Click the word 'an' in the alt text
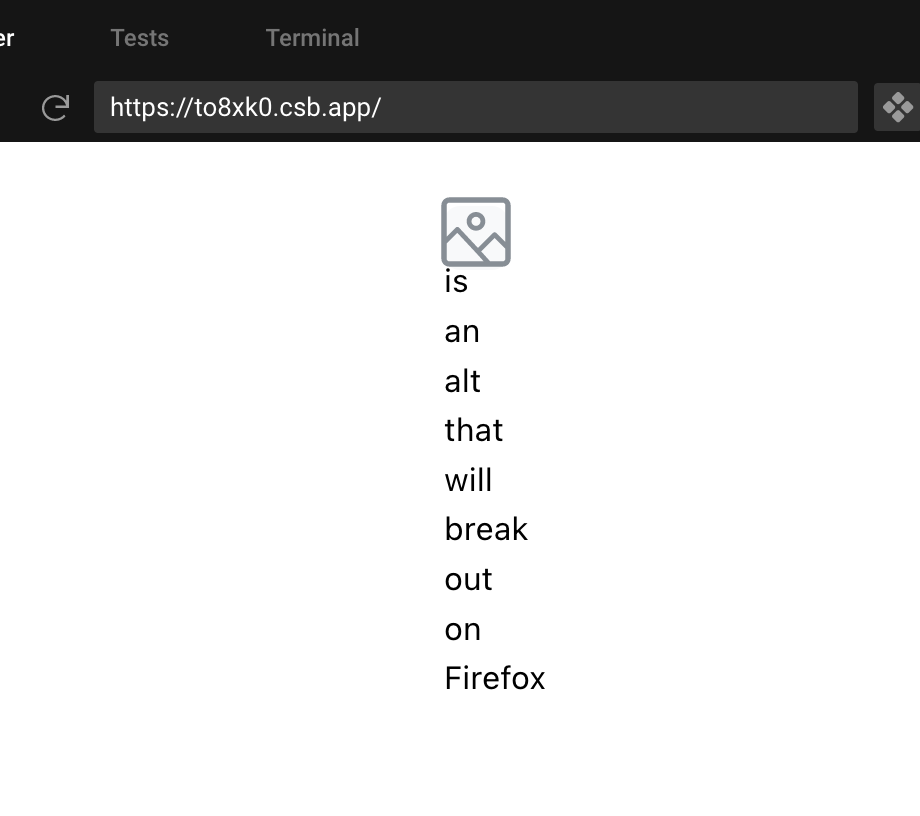This screenshot has height=816, width=920. (x=462, y=331)
